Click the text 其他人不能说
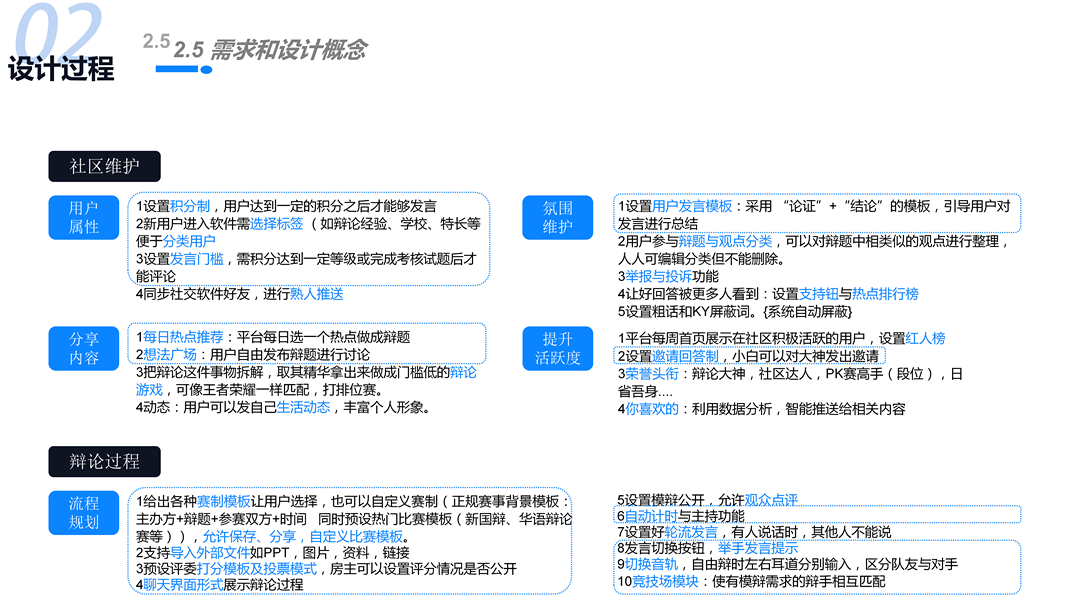This screenshot has width=1067, height=600. coord(851,532)
